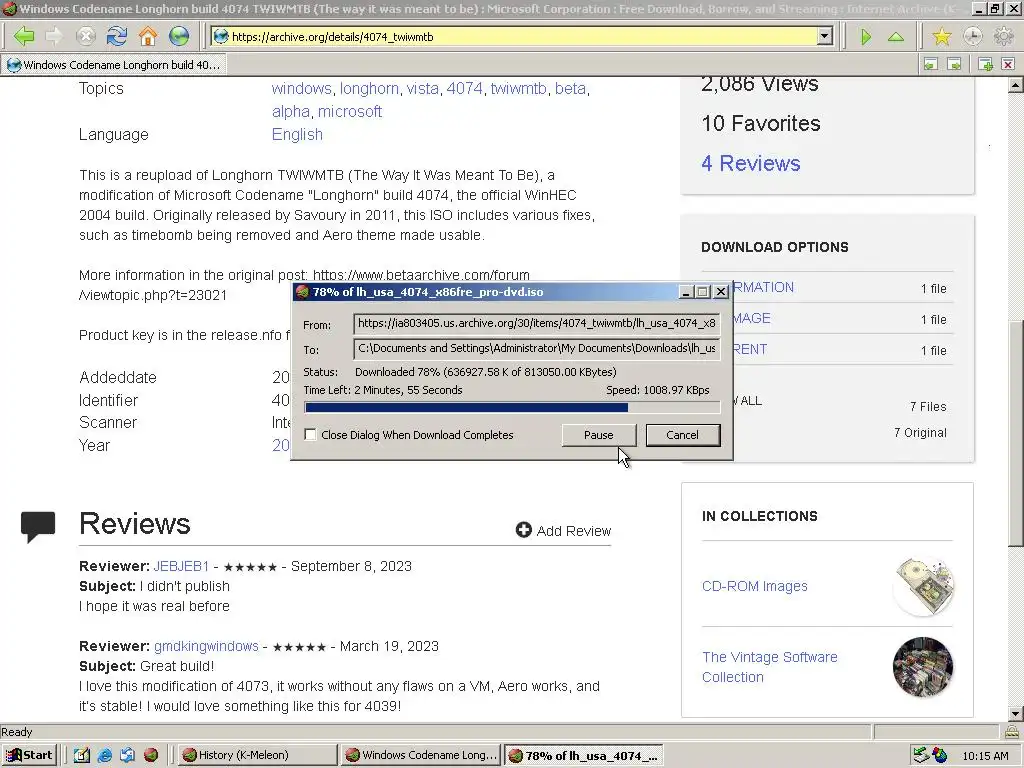
Task: Click the "Speed: 1008.97 KBps" text
Action: 658,390
